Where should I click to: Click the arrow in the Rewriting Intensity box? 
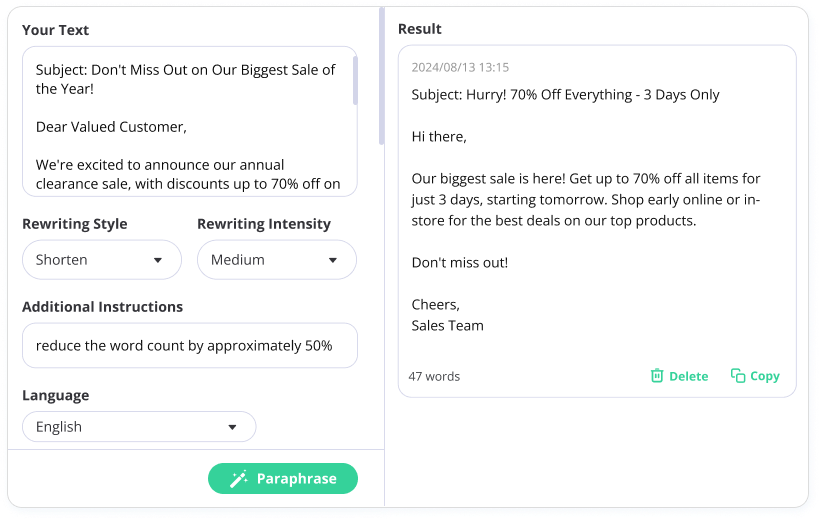tap(333, 260)
